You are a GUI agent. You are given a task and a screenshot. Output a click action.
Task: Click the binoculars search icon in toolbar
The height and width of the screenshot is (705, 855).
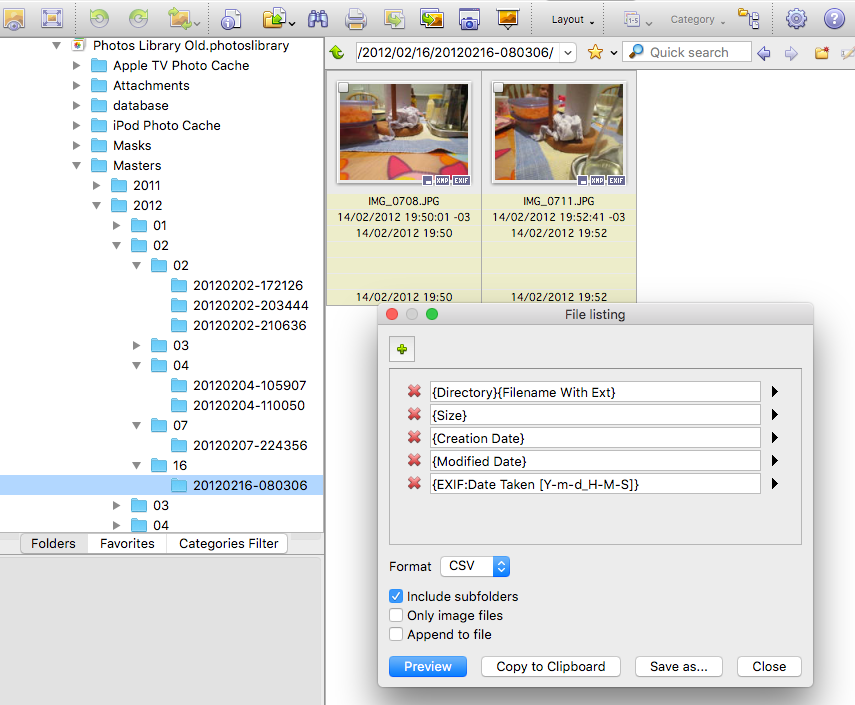pos(318,19)
